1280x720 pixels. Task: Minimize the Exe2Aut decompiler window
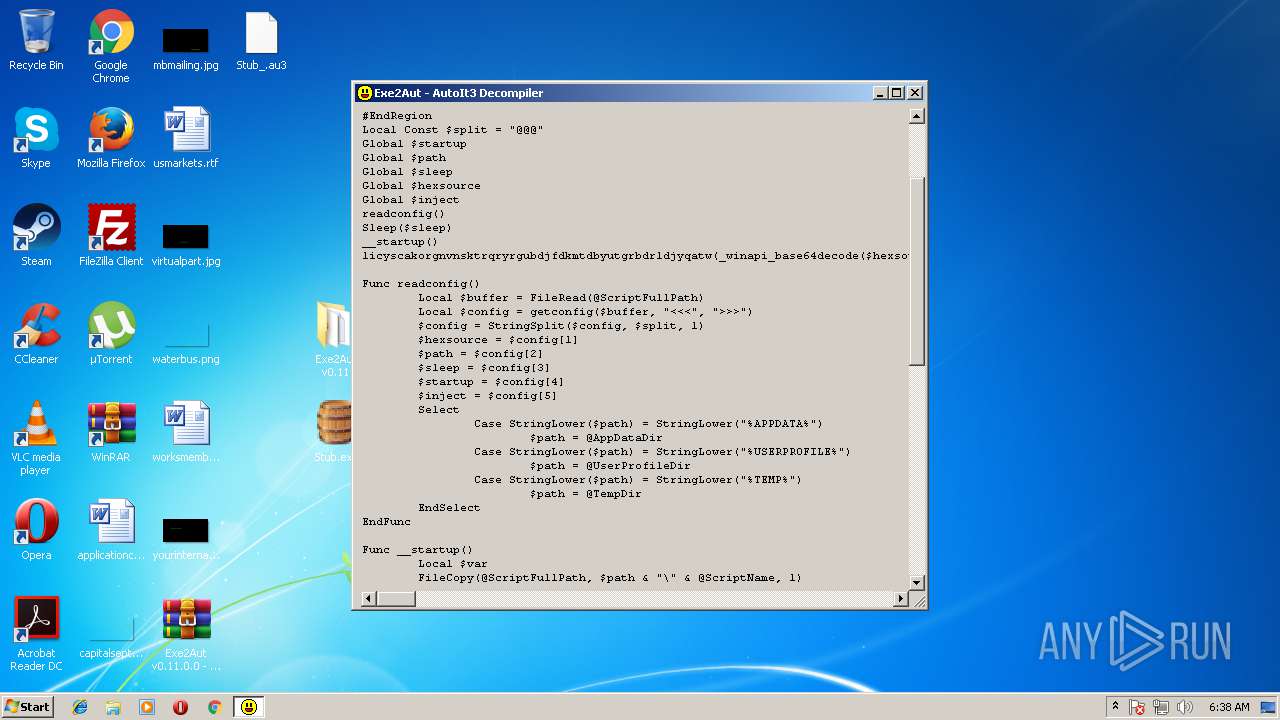click(880, 93)
